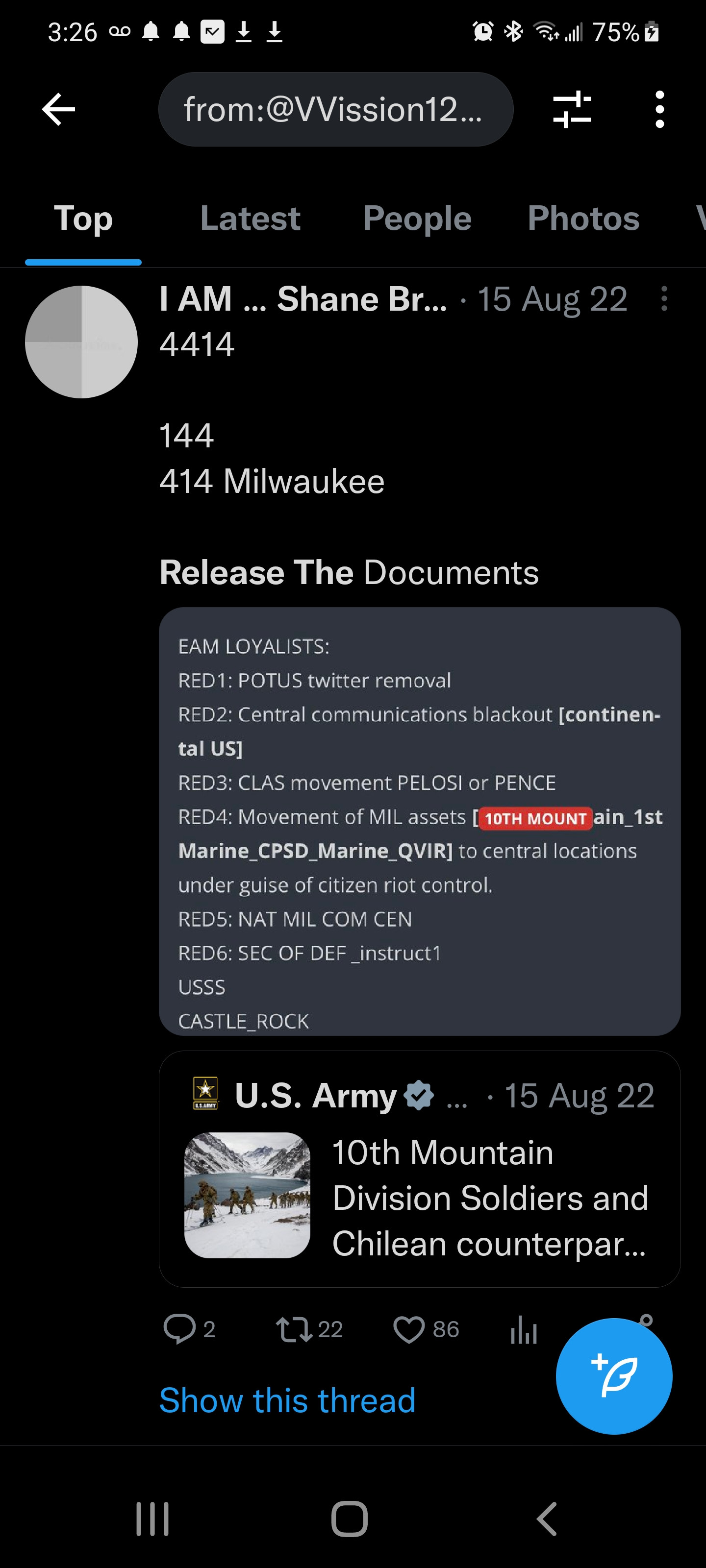706x1568 pixels.
Task: Like the tweet with heart icon
Action: tap(409, 1329)
